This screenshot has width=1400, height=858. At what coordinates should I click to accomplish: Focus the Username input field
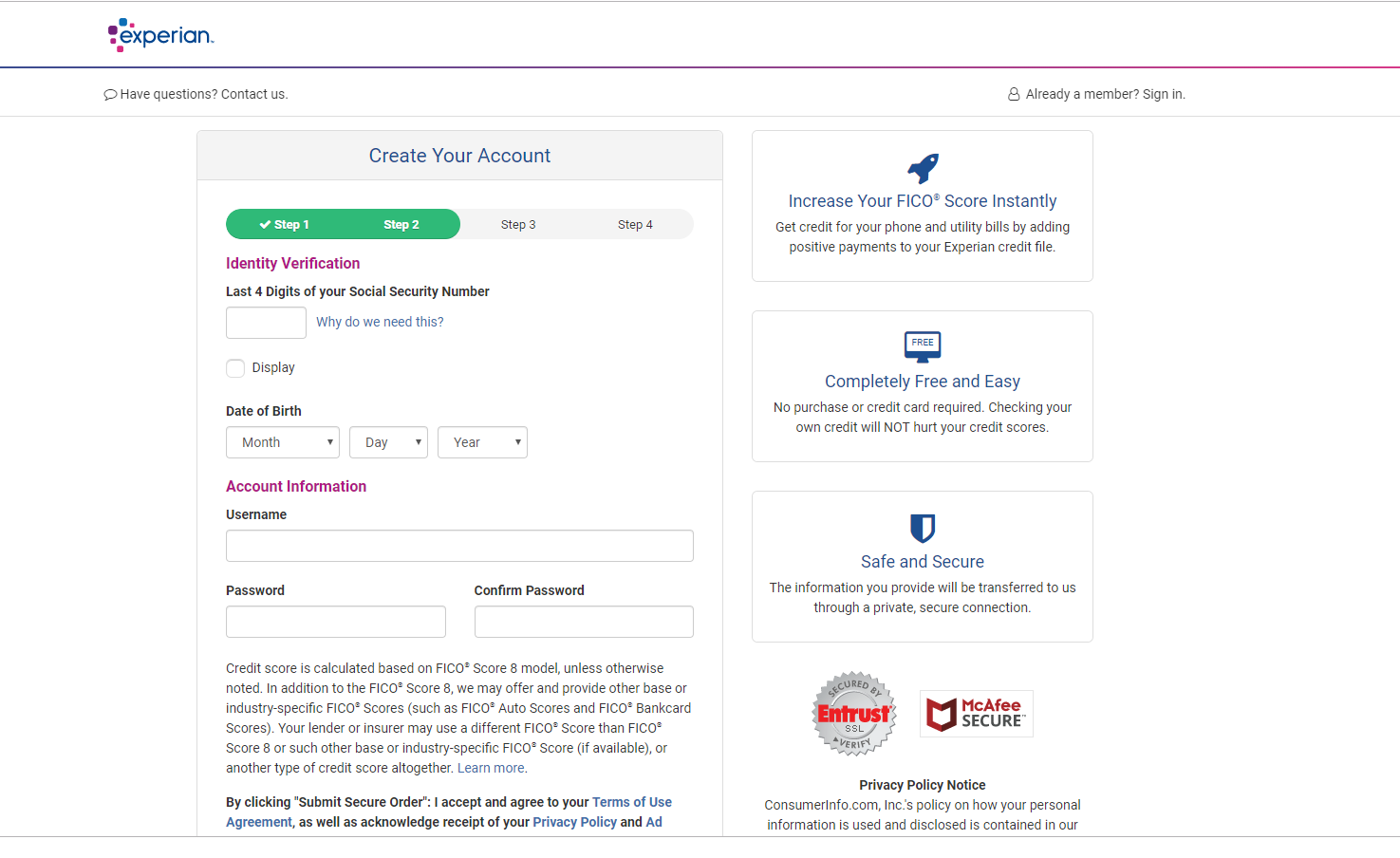(459, 546)
